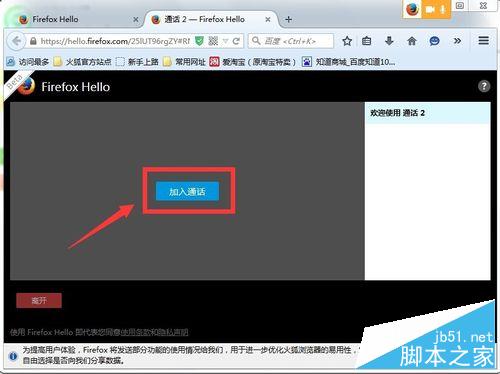
Task: Open the 访问最多 bookmark
Action: tap(28, 62)
